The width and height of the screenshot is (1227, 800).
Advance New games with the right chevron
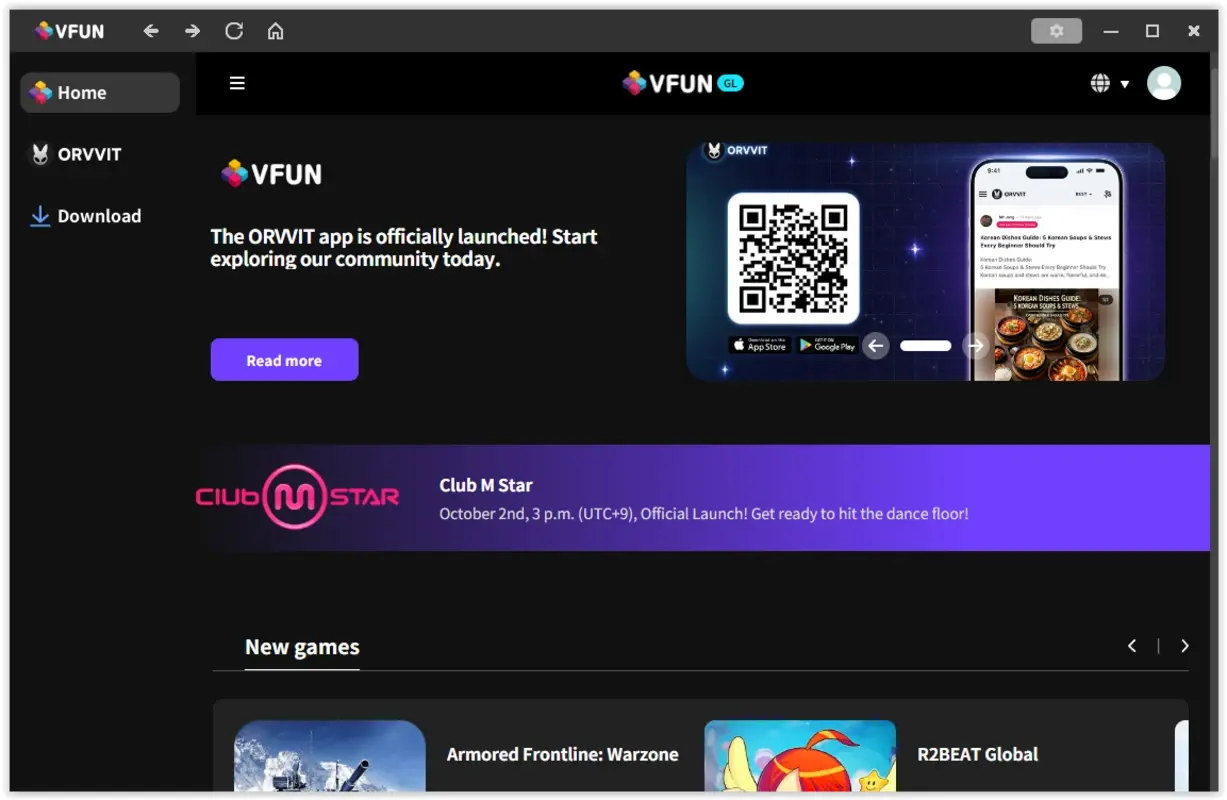pyautogui.click(x=1185, y=646)
